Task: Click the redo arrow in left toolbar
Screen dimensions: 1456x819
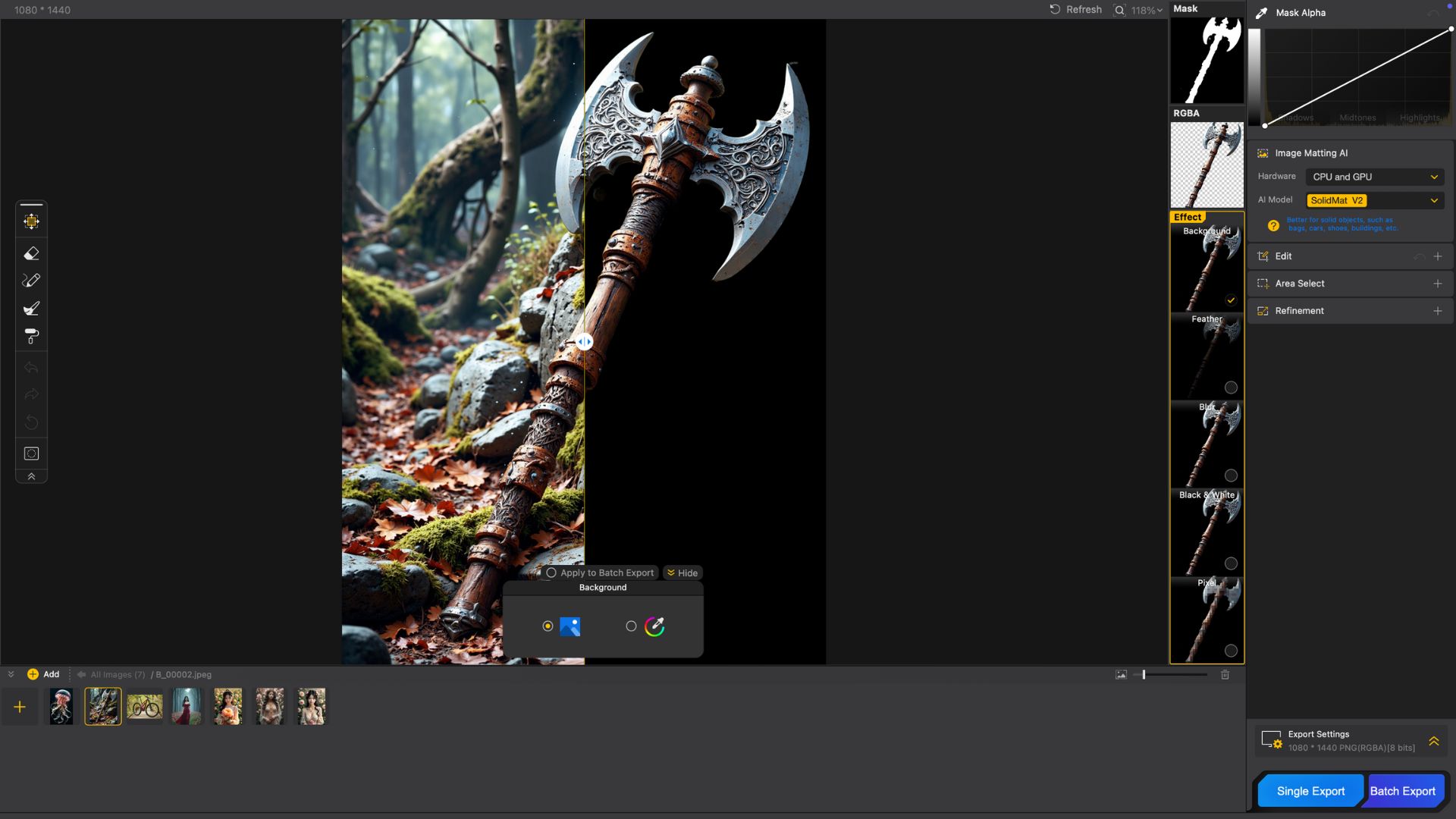Action: (31, 394)
